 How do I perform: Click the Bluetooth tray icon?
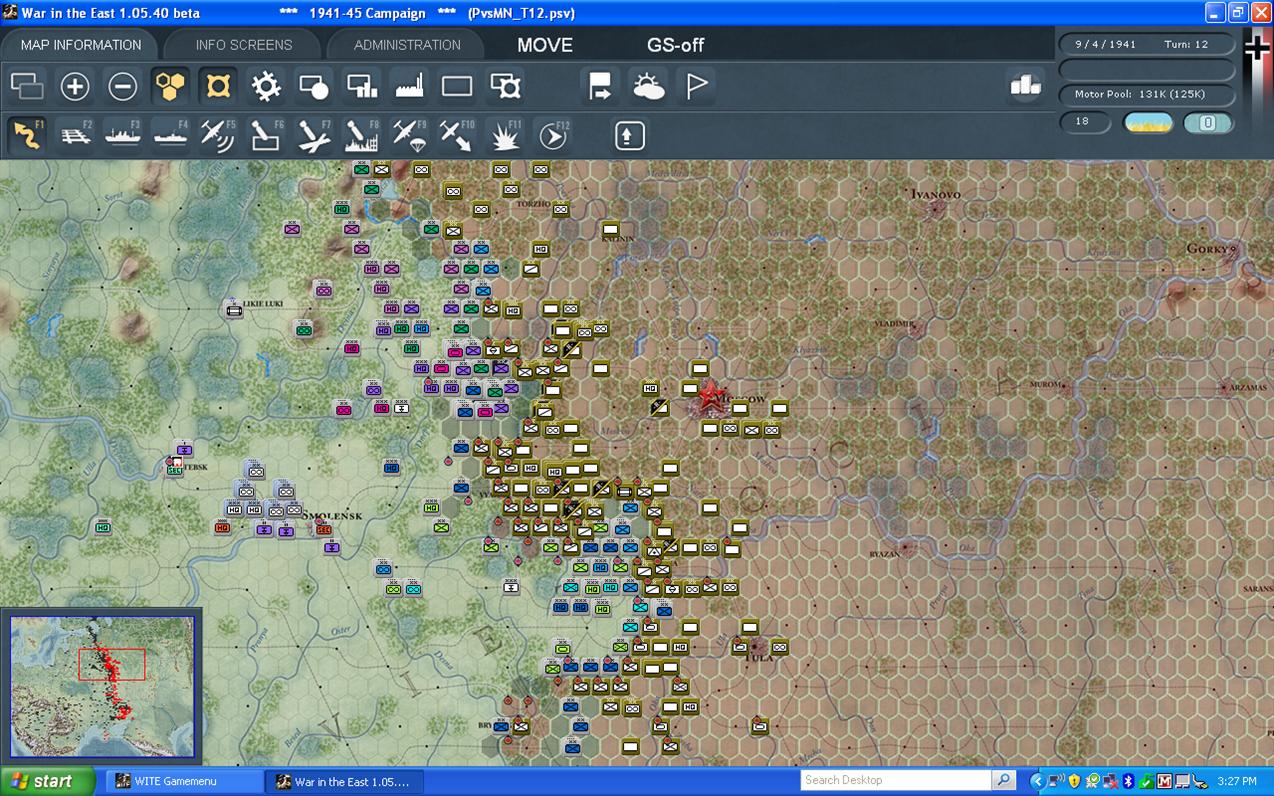[1127, 781]
